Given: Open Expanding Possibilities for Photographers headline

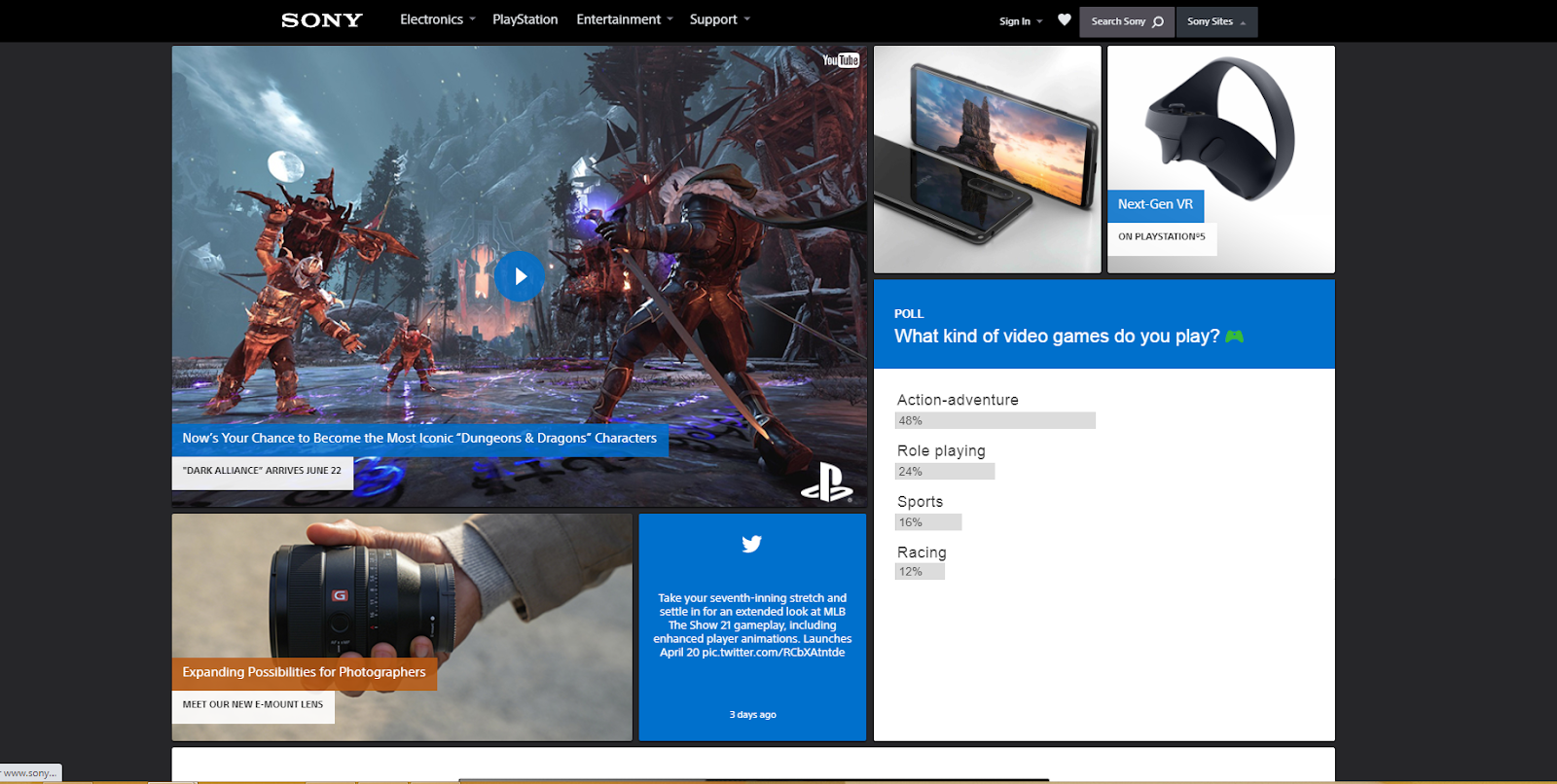Looking at the screenshot, I should click(x=304, y=672).
